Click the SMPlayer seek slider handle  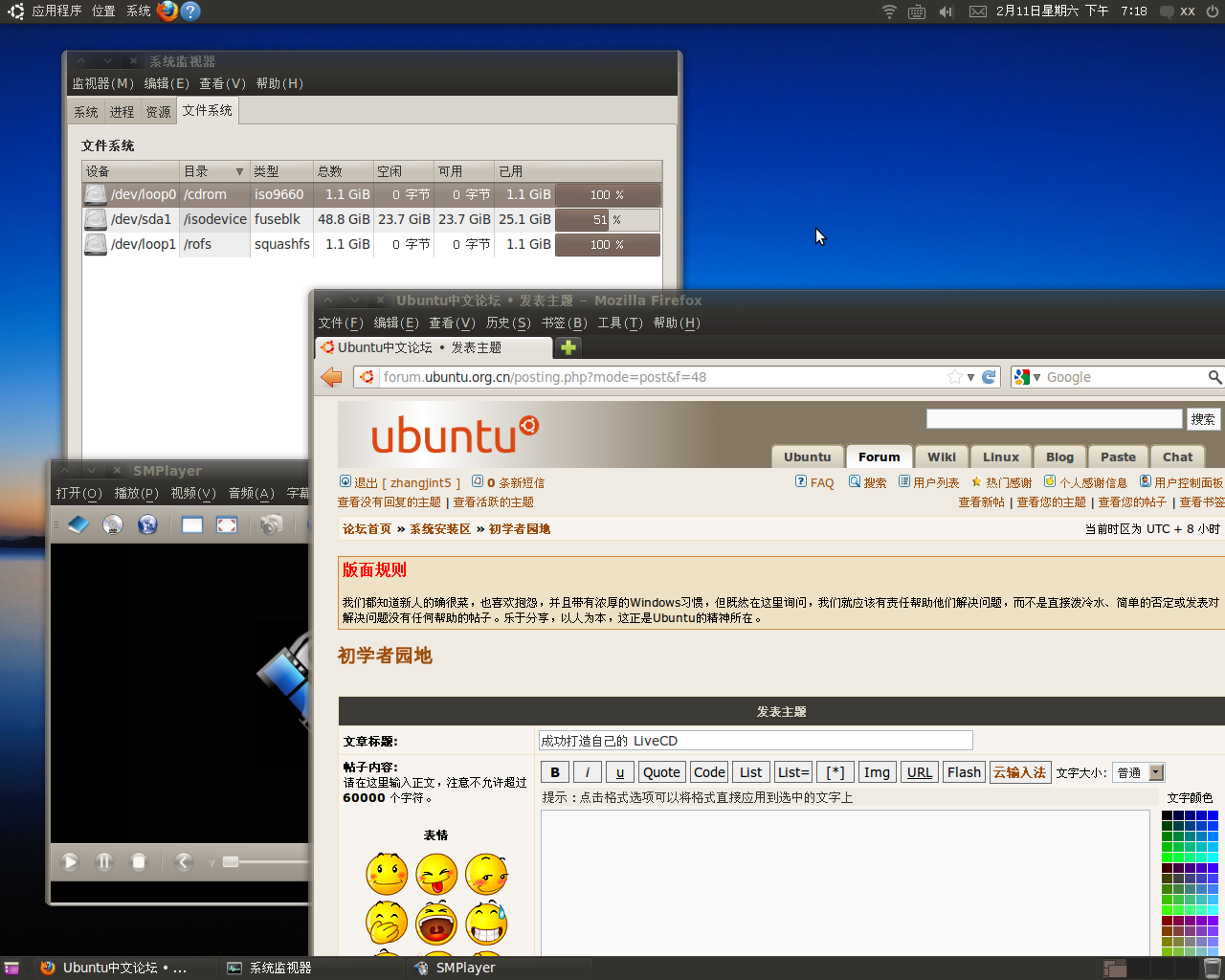(231, 861)
